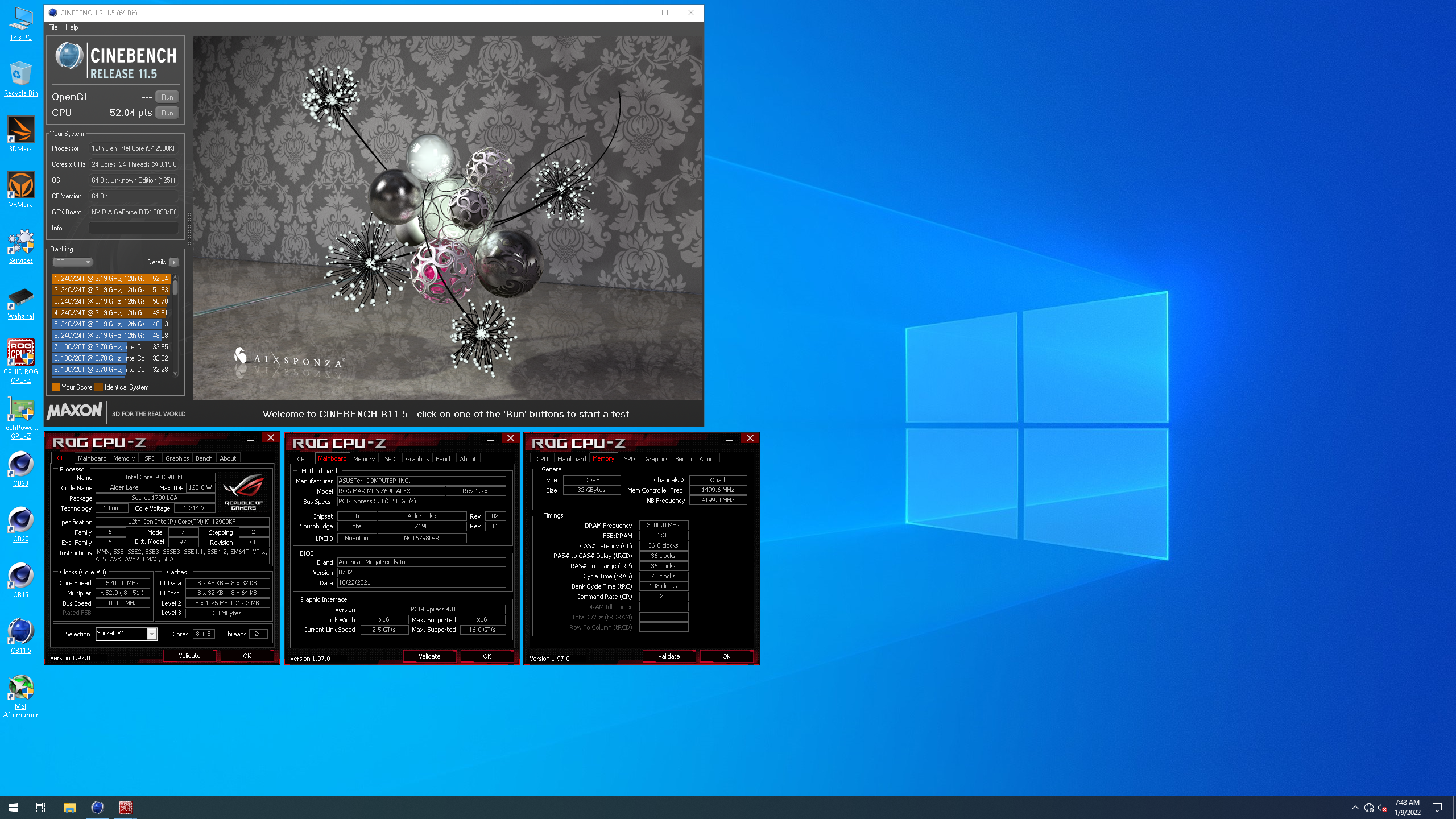Image resolution: width=1456 pixels, height=819 pixels.
Task: Open Task View on the taskbar
Action: tap(41, 808)
